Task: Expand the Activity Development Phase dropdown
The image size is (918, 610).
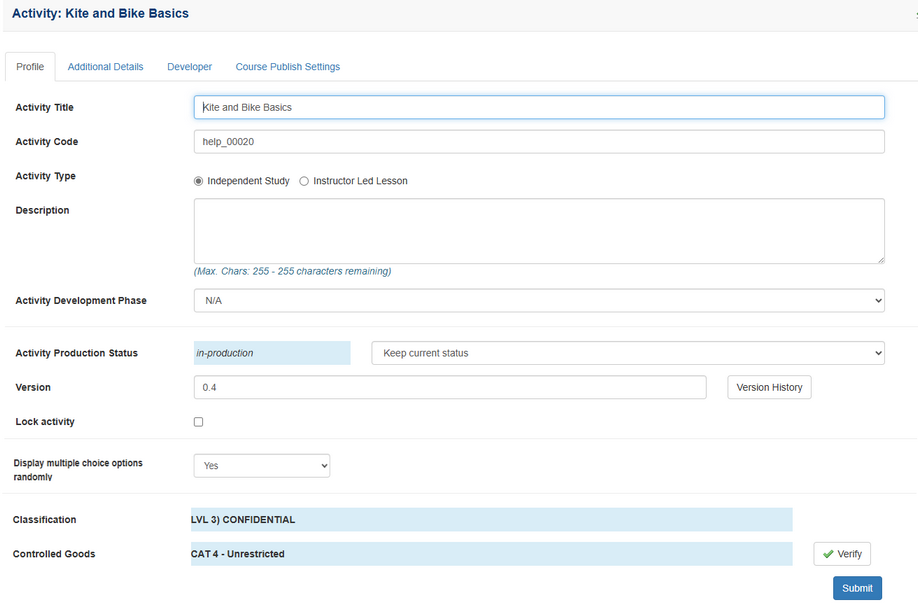Action: tap(538, 300)
